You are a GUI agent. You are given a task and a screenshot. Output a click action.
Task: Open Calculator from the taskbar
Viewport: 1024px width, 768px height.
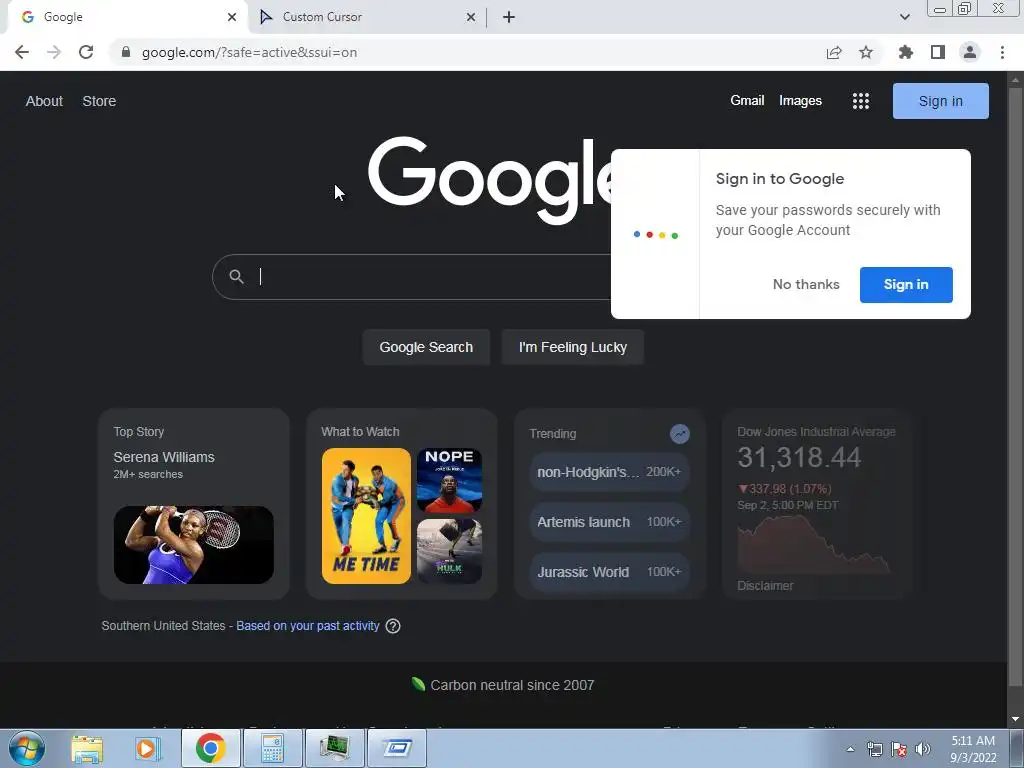click(272, 748)
